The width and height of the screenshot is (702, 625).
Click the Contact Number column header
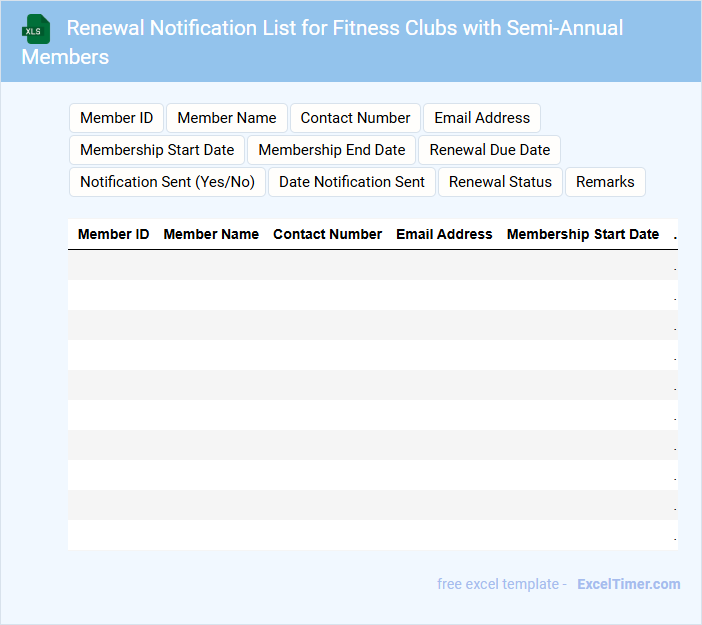(x=327, y=234)
